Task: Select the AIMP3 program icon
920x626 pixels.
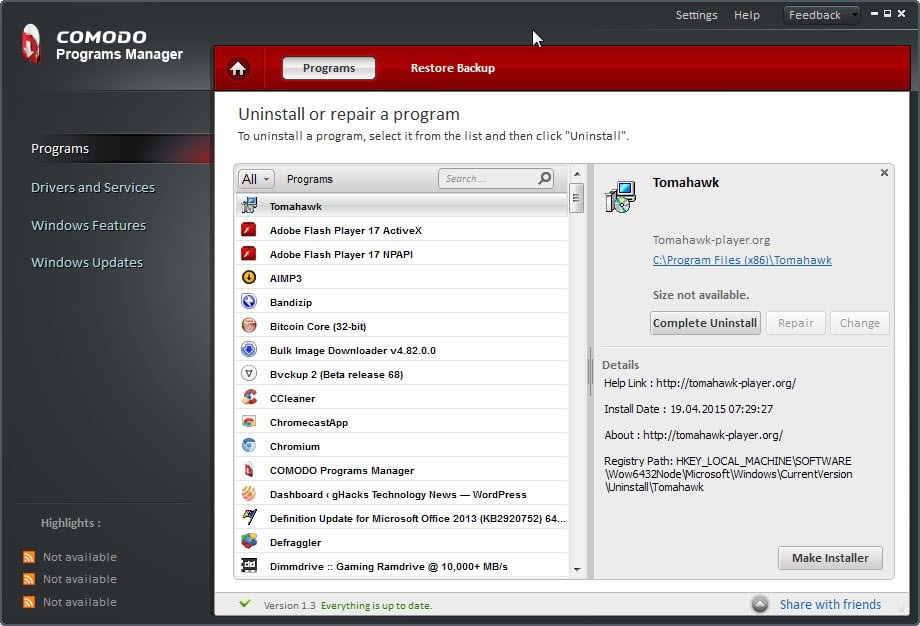Action: click(249, 278)
